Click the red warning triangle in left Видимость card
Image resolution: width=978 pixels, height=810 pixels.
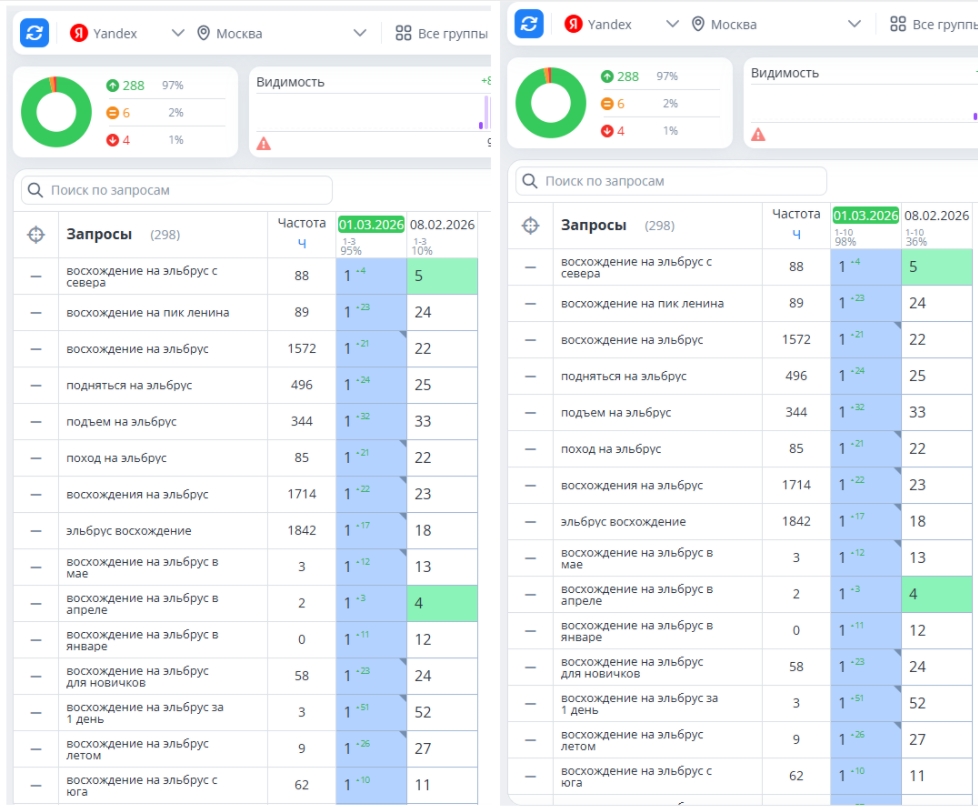(263, 144)
